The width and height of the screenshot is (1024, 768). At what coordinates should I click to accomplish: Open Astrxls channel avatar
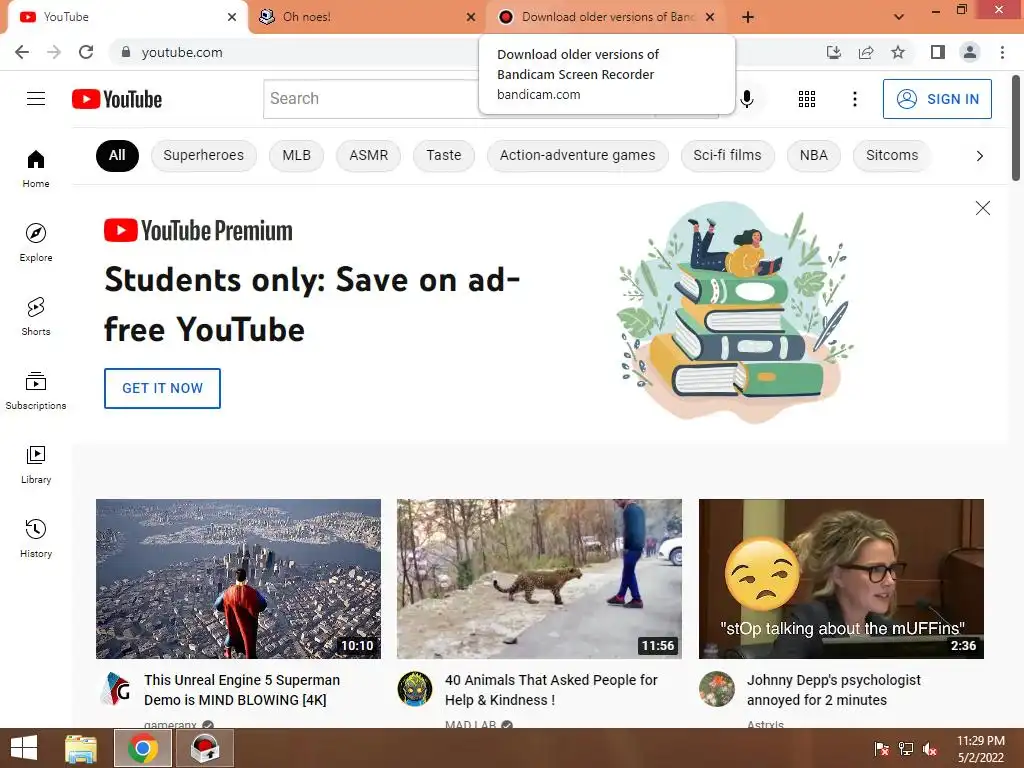[716, 689]
